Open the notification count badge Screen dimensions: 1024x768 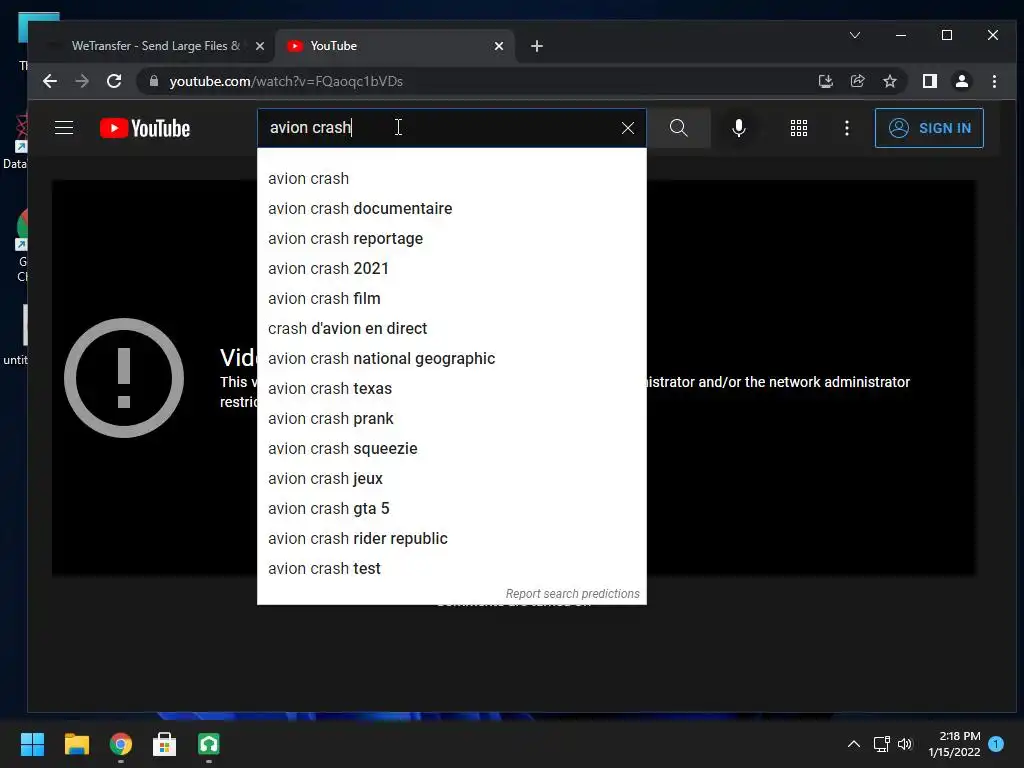[996, 743]
